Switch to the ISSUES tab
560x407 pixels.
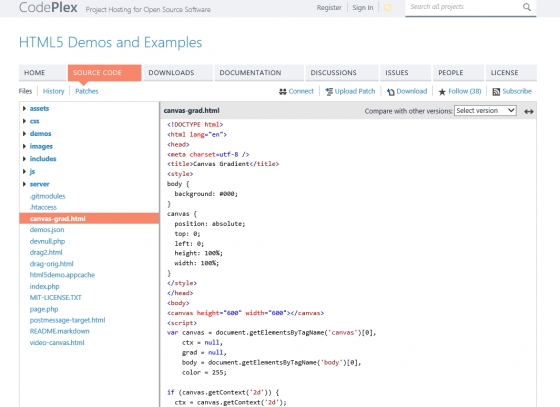tap(405, 73)
